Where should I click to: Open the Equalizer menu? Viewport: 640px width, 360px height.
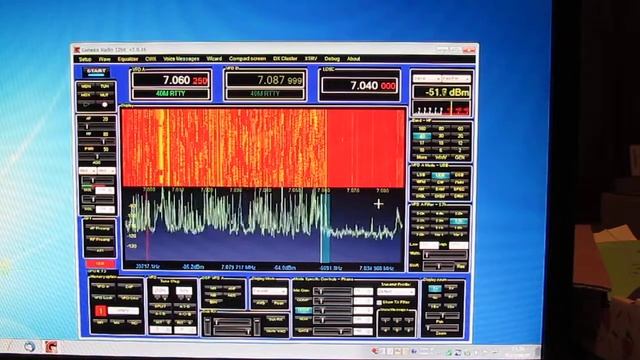pyautogui.click(x=128, y=59)
